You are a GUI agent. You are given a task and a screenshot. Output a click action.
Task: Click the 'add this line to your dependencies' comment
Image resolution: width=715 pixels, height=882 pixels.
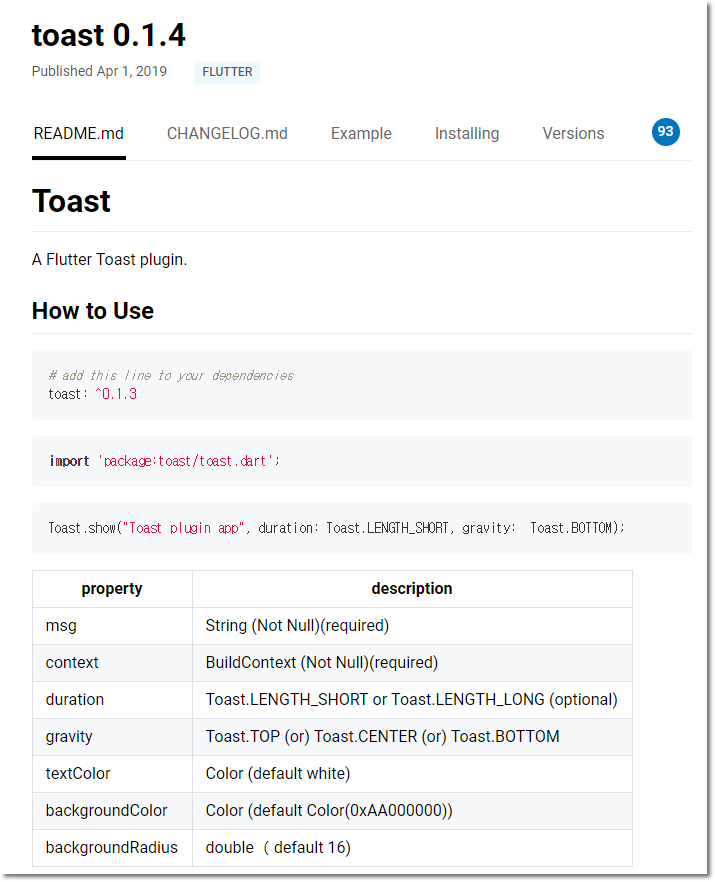point(171,375)
